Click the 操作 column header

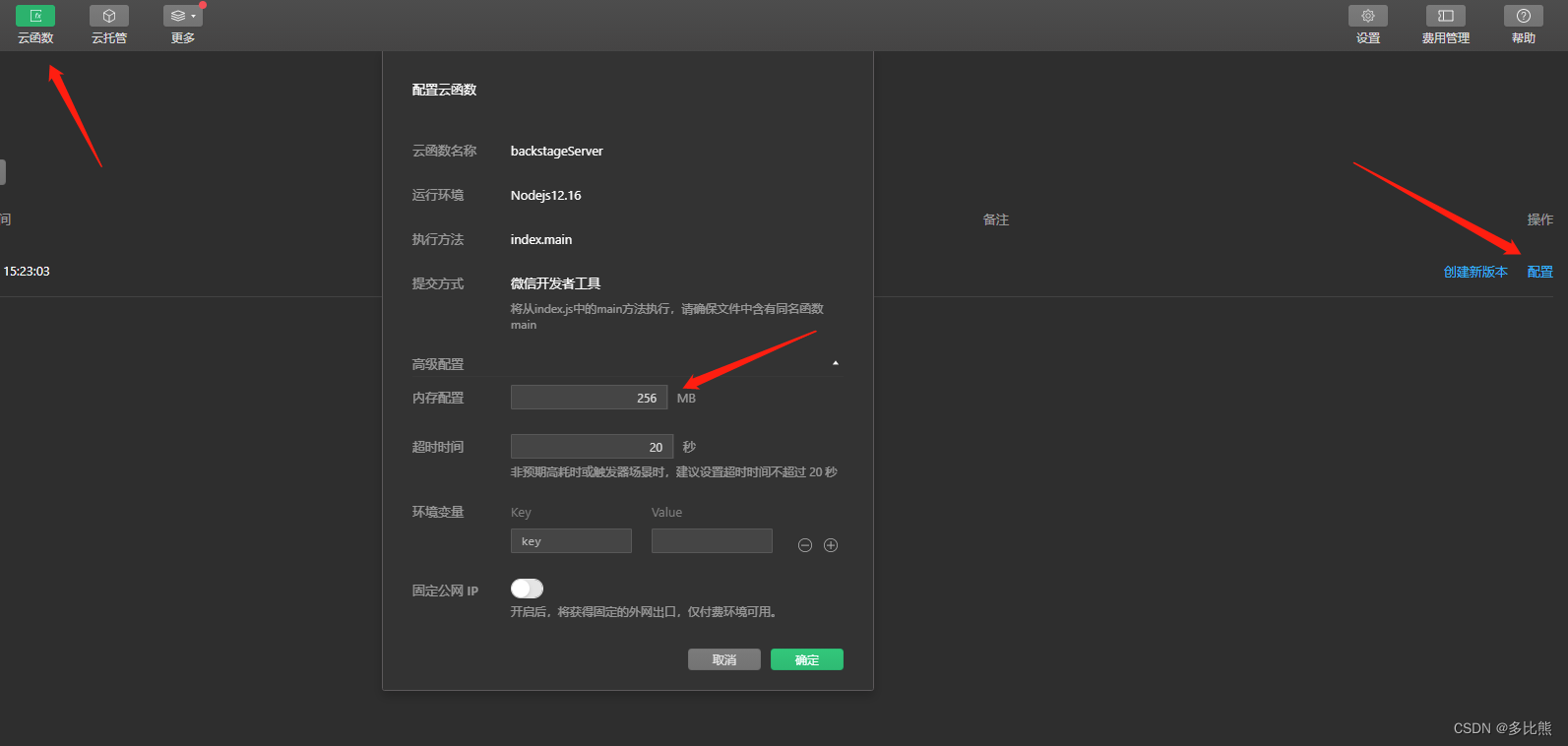click(1540, 219)
